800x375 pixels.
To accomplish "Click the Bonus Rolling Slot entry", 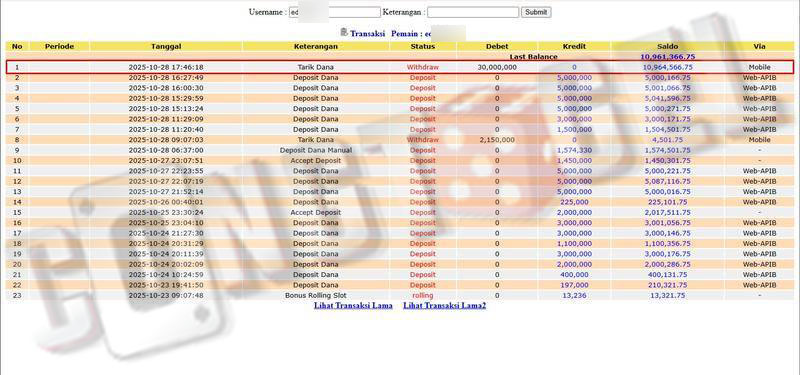I will coord(315,295).
